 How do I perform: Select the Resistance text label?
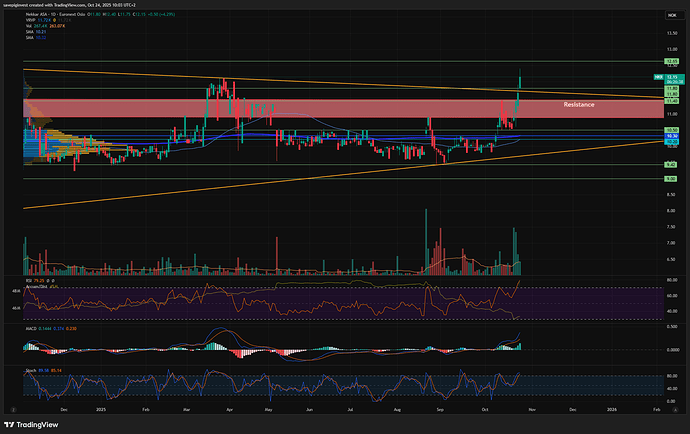581,104
